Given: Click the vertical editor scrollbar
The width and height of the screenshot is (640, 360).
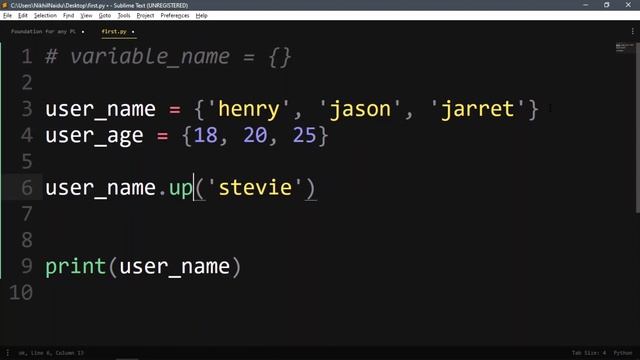Looking at the screenshot, I should coord(638,127).
